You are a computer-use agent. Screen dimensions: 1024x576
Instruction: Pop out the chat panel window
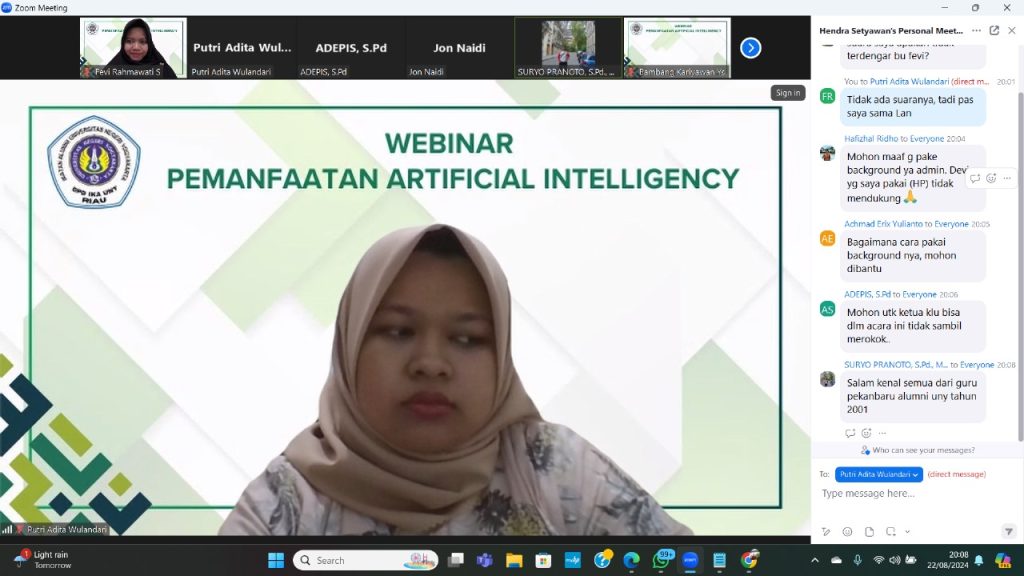click(995, 30)
